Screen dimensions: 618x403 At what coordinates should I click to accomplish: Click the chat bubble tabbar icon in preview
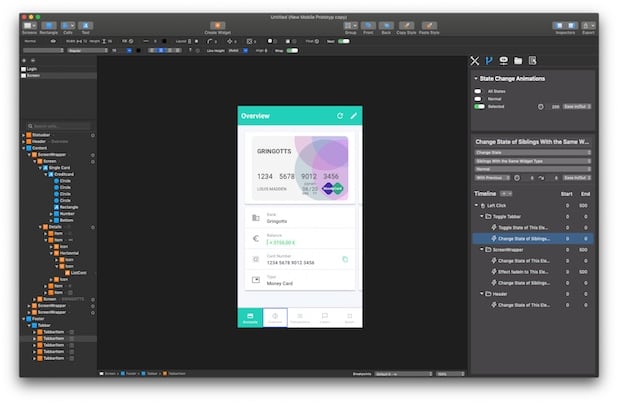[325, 318]
